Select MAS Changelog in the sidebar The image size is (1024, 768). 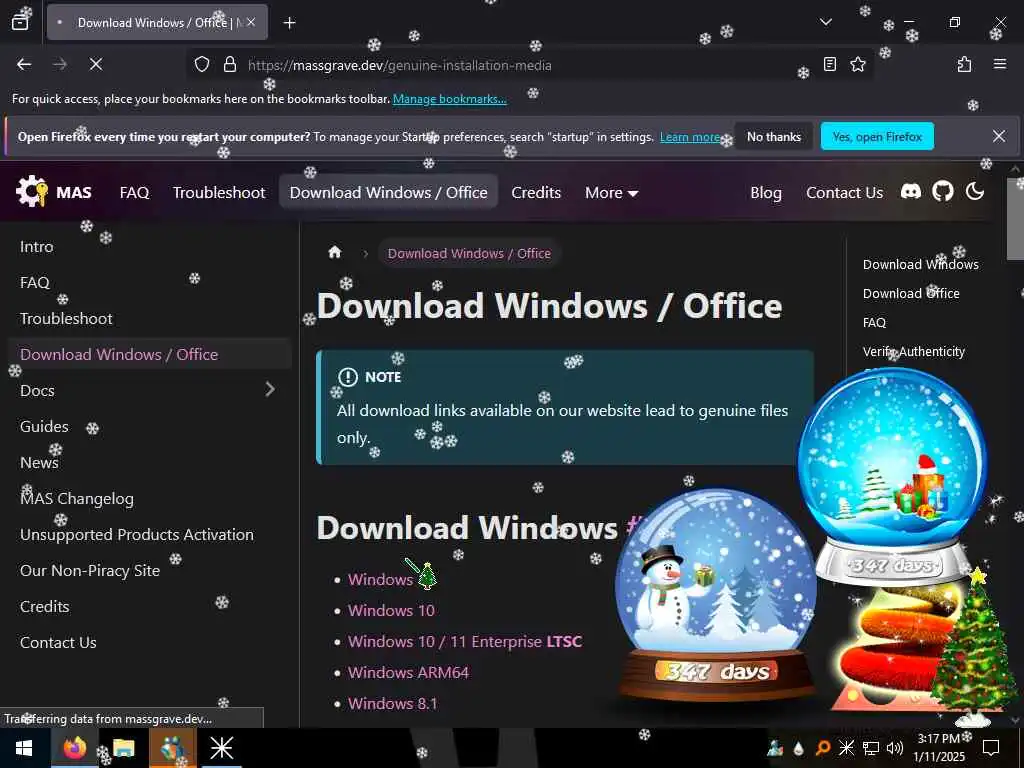point(77,498)
